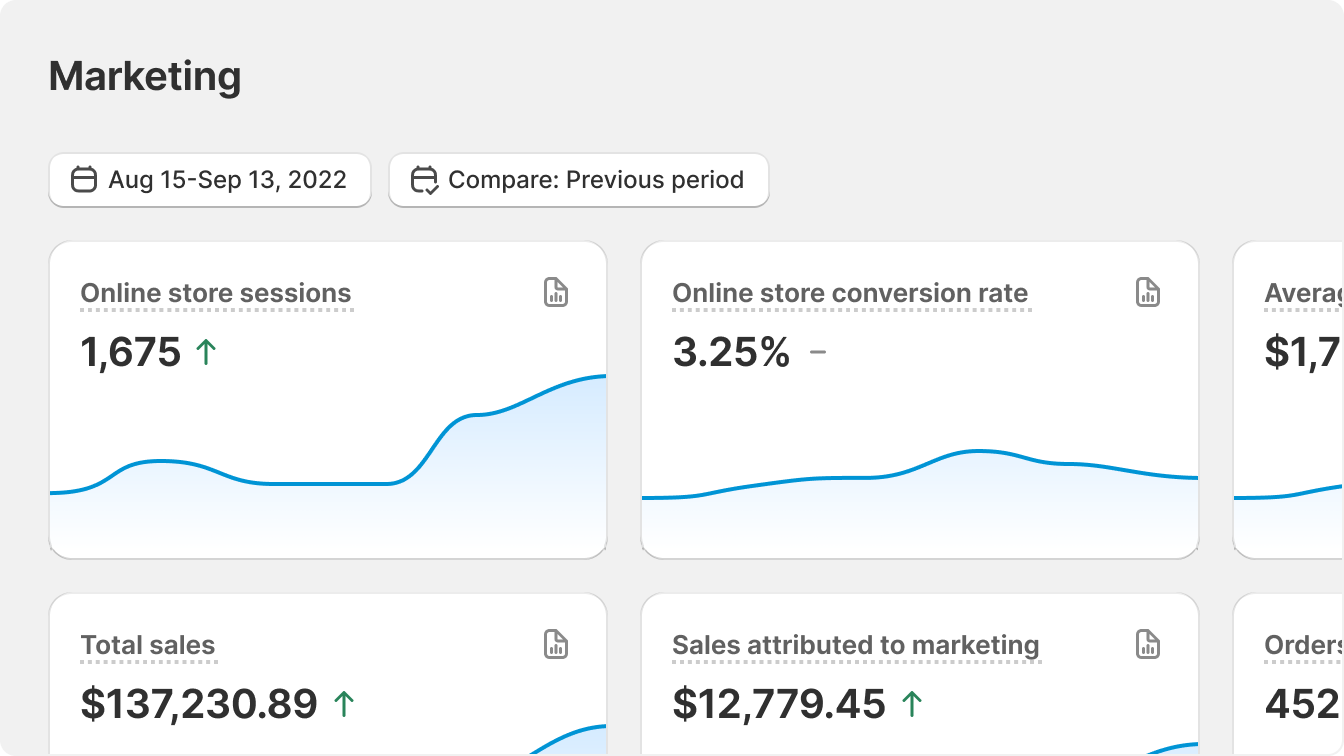Open report icon on Total sales card

556,644
